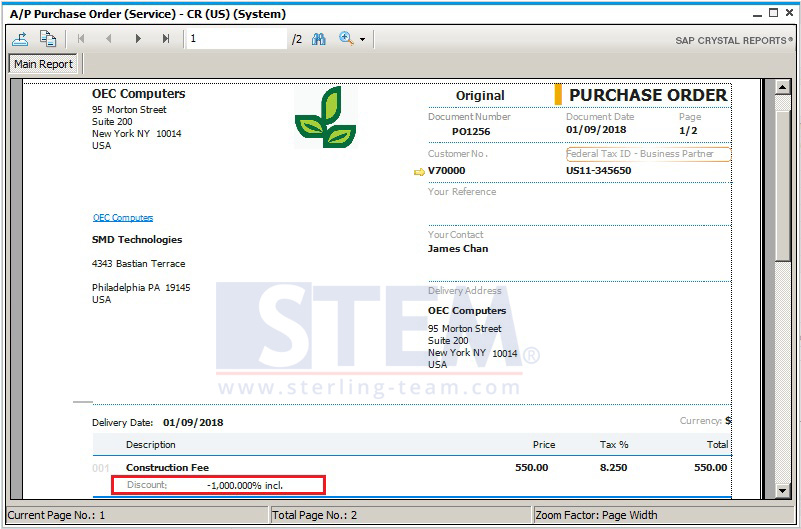Click the Original label
This screenshot has height=529, width=801.
pyautogui.click(x=480, y=96)
